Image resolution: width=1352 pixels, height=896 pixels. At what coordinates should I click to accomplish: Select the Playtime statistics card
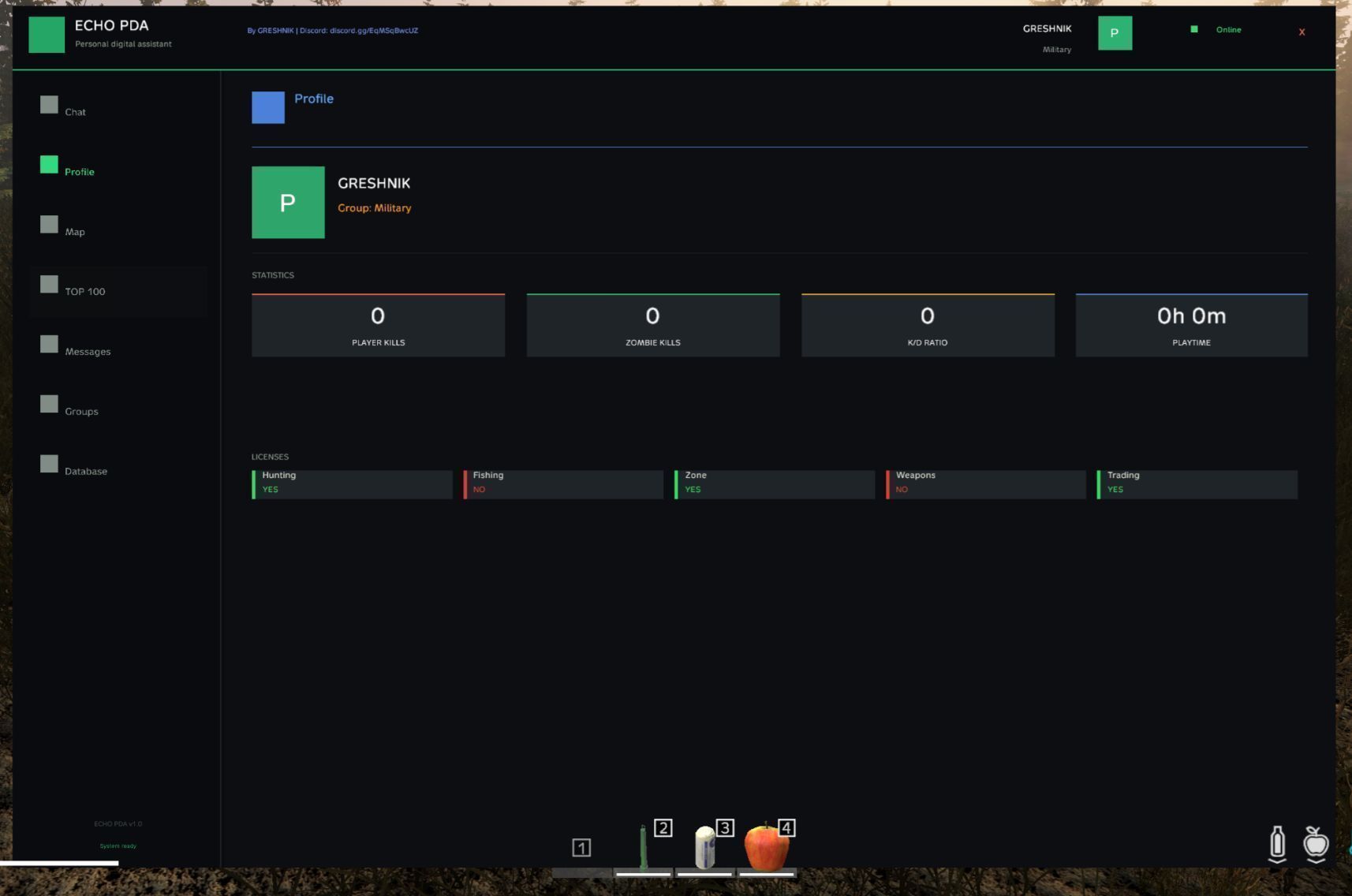1191,325
